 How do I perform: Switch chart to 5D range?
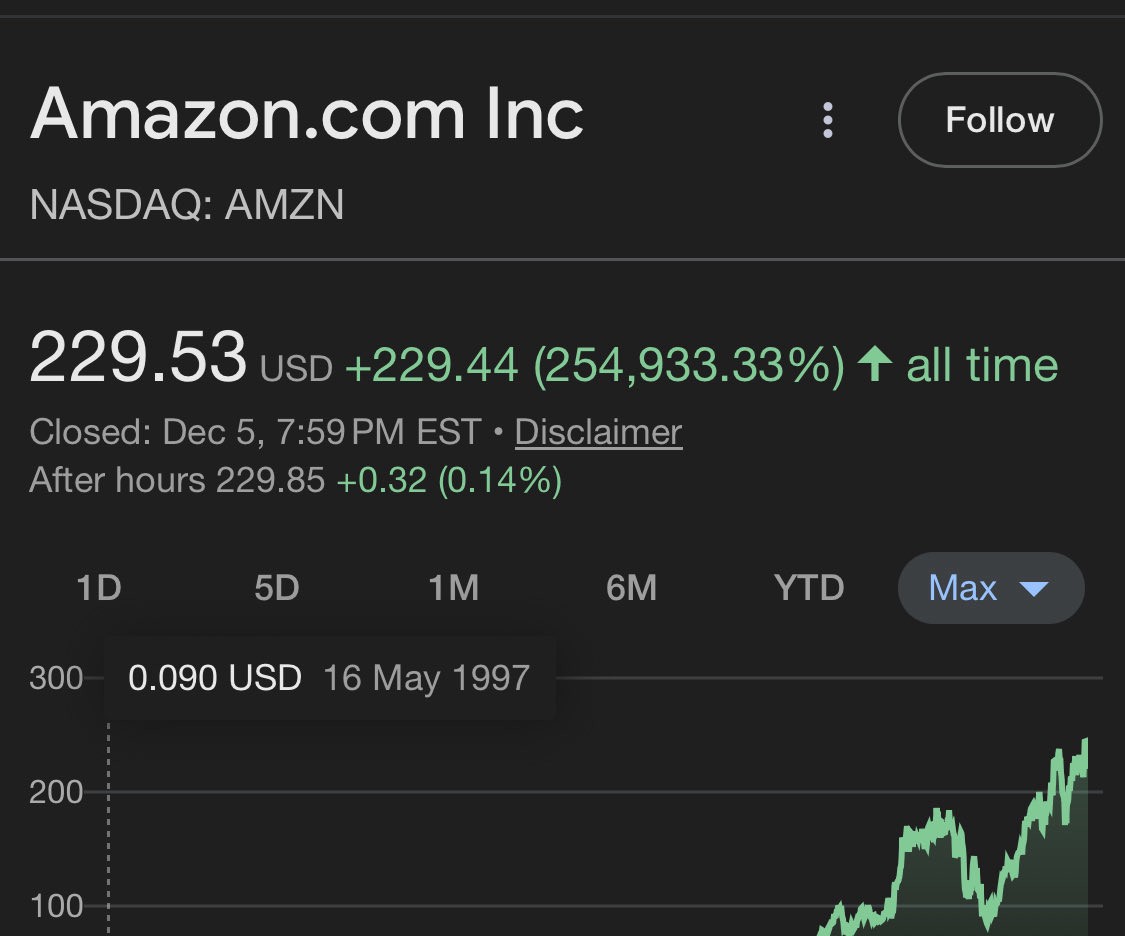click(277, 588)
